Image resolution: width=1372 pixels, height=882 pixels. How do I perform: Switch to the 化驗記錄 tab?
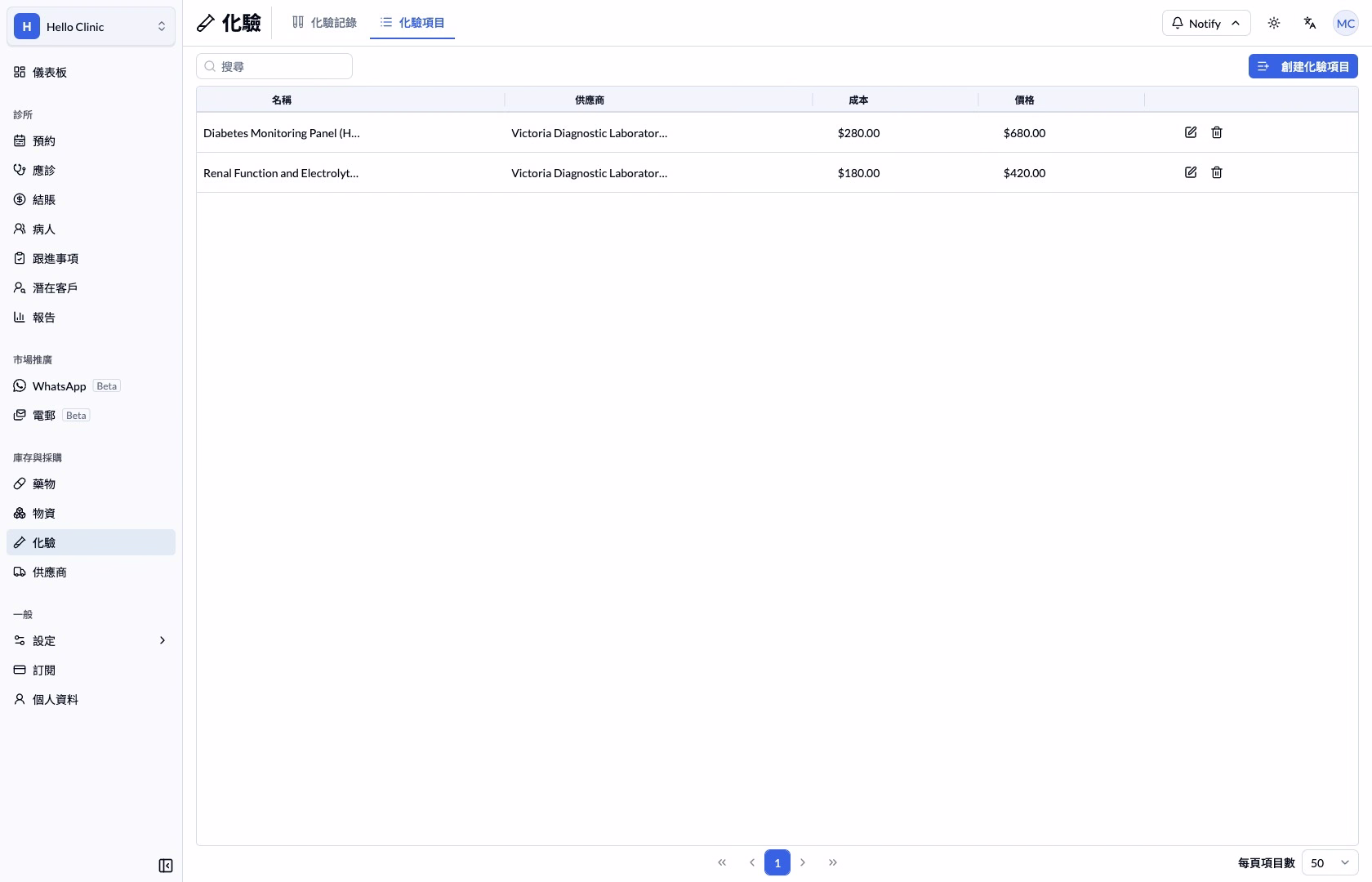click(x=324, y=23)
